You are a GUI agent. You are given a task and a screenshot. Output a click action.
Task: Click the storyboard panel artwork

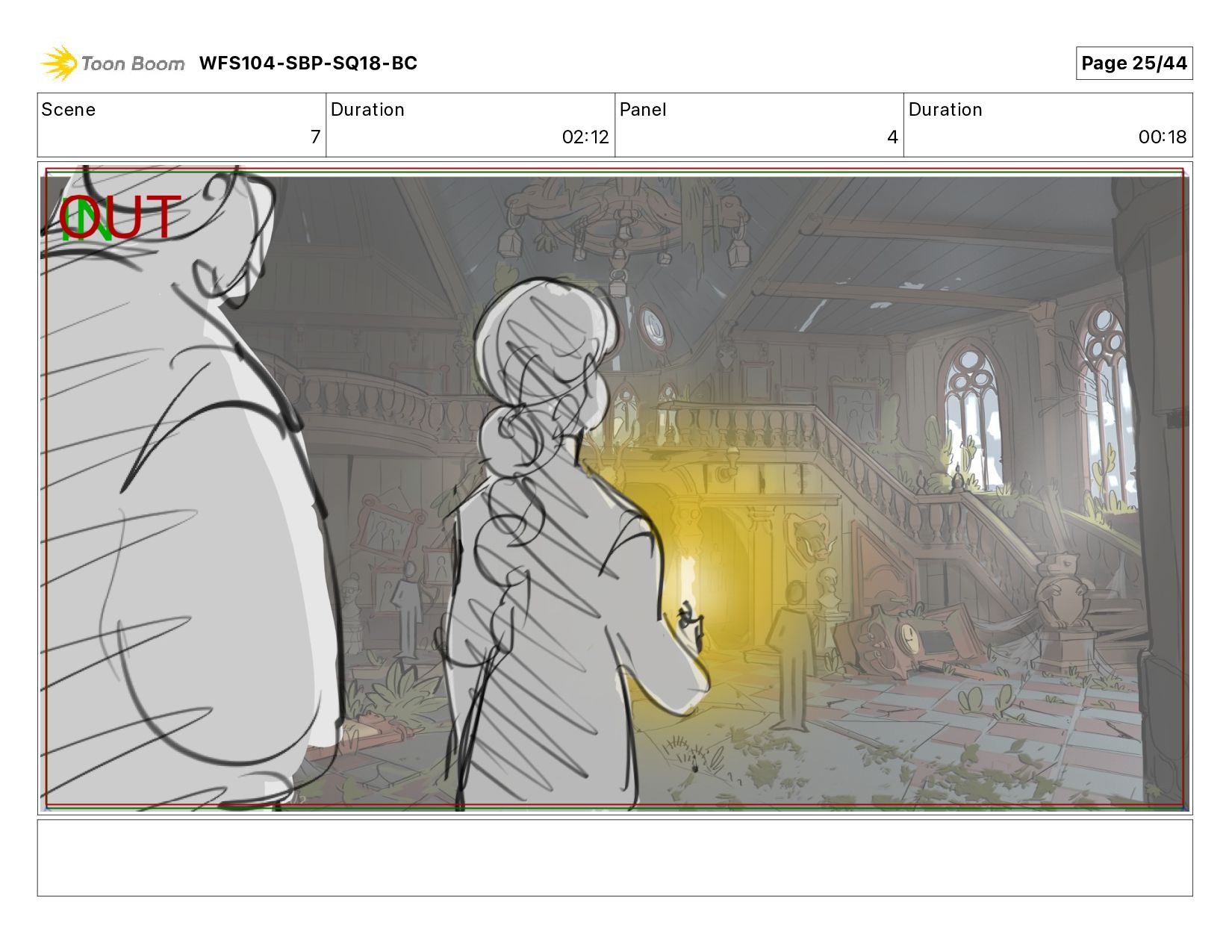click(x=615, y=488)
